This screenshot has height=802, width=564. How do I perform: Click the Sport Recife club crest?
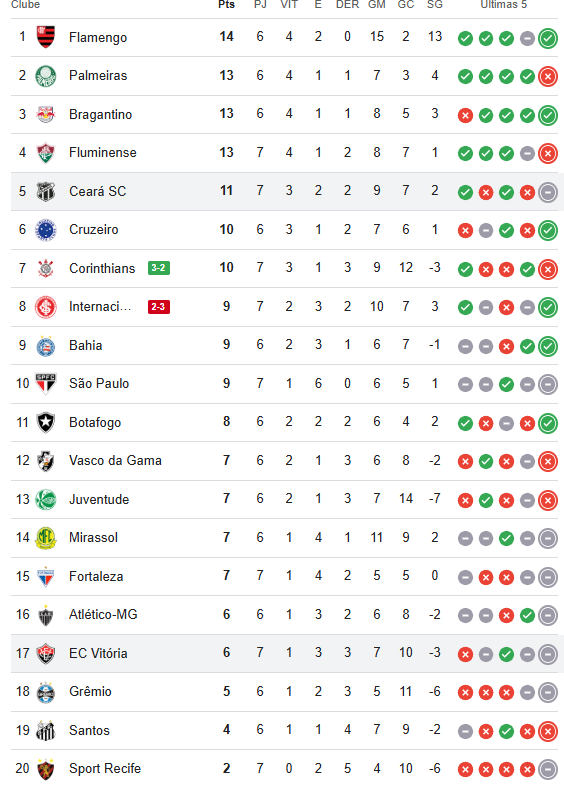click(46, 769)
